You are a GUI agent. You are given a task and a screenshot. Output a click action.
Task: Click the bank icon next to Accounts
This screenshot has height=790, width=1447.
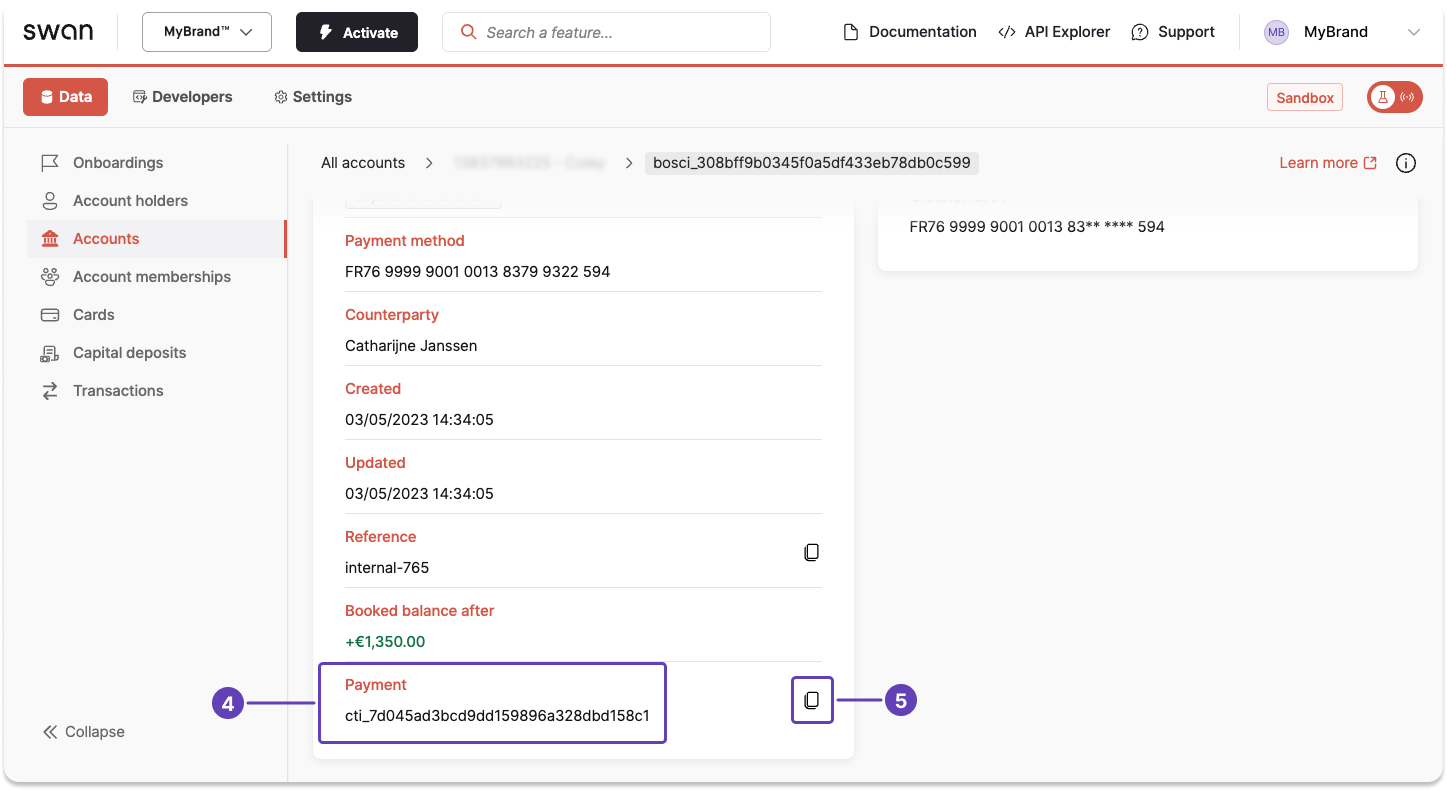coord(50,238)
